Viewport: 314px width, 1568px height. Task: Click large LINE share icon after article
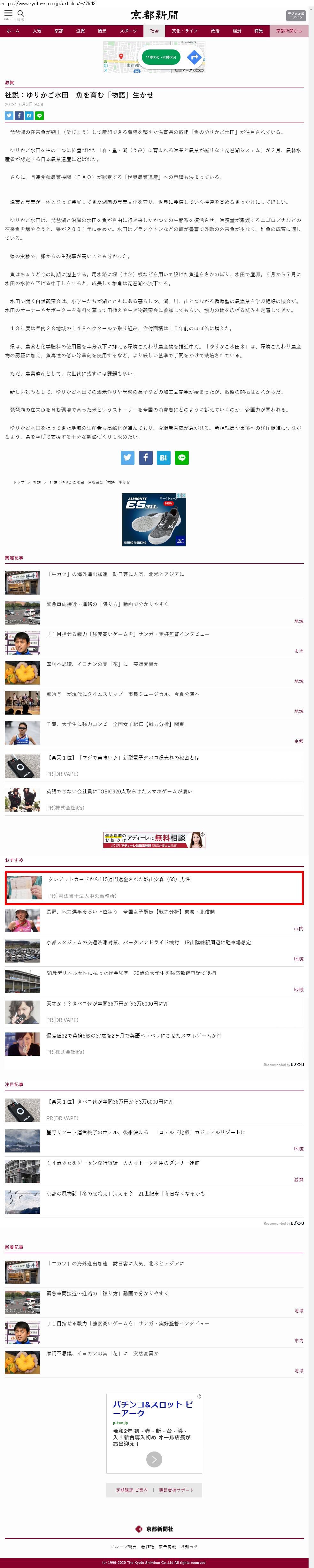click(x=181, y=458)
